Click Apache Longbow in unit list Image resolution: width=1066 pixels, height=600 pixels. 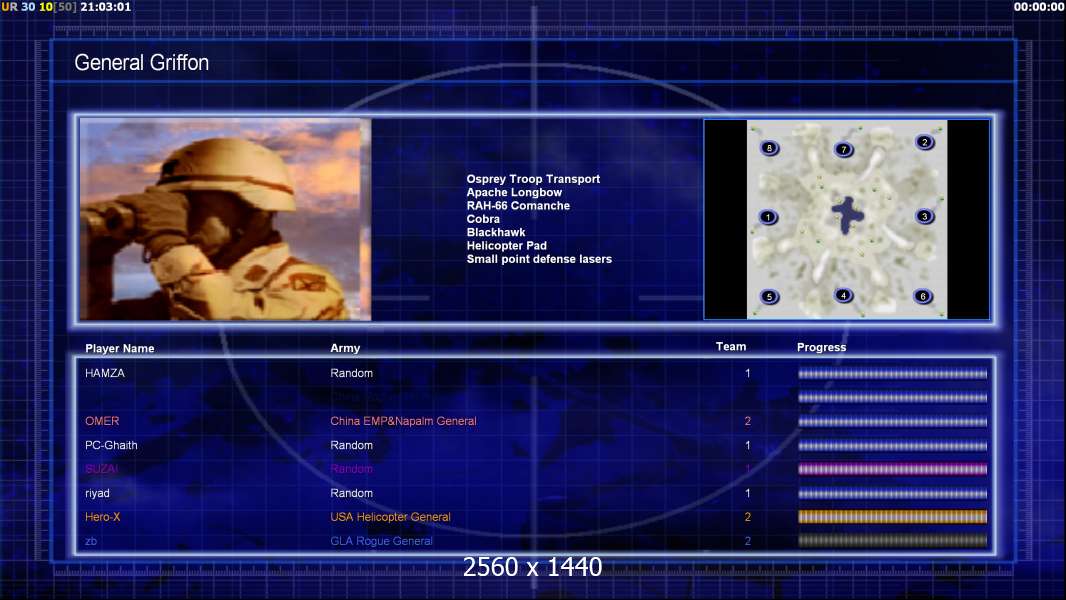click(x=514, y=192)
